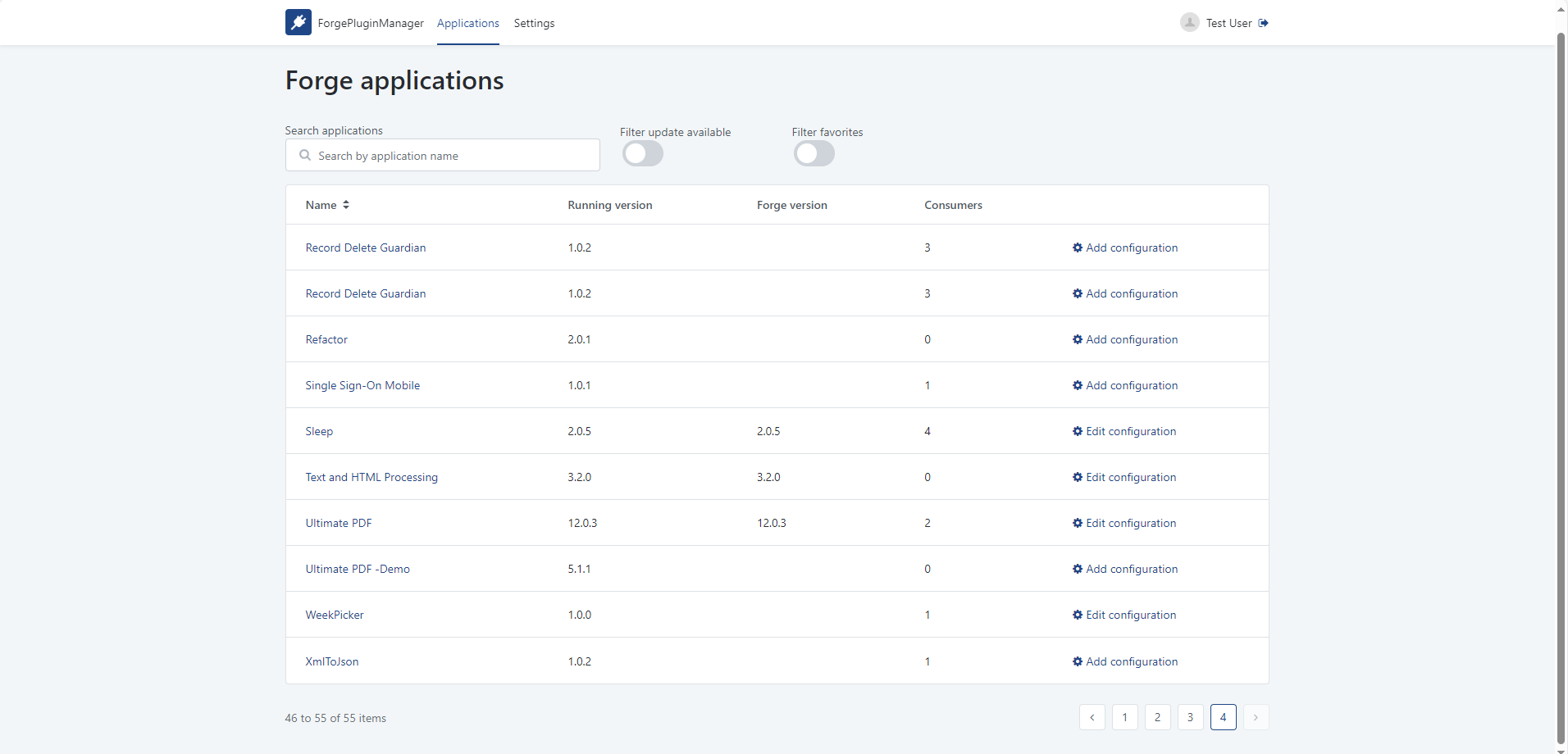Jump to page 2 in pagination
The height and width of the screenshot is (754, 1568).
[1158, 717]
